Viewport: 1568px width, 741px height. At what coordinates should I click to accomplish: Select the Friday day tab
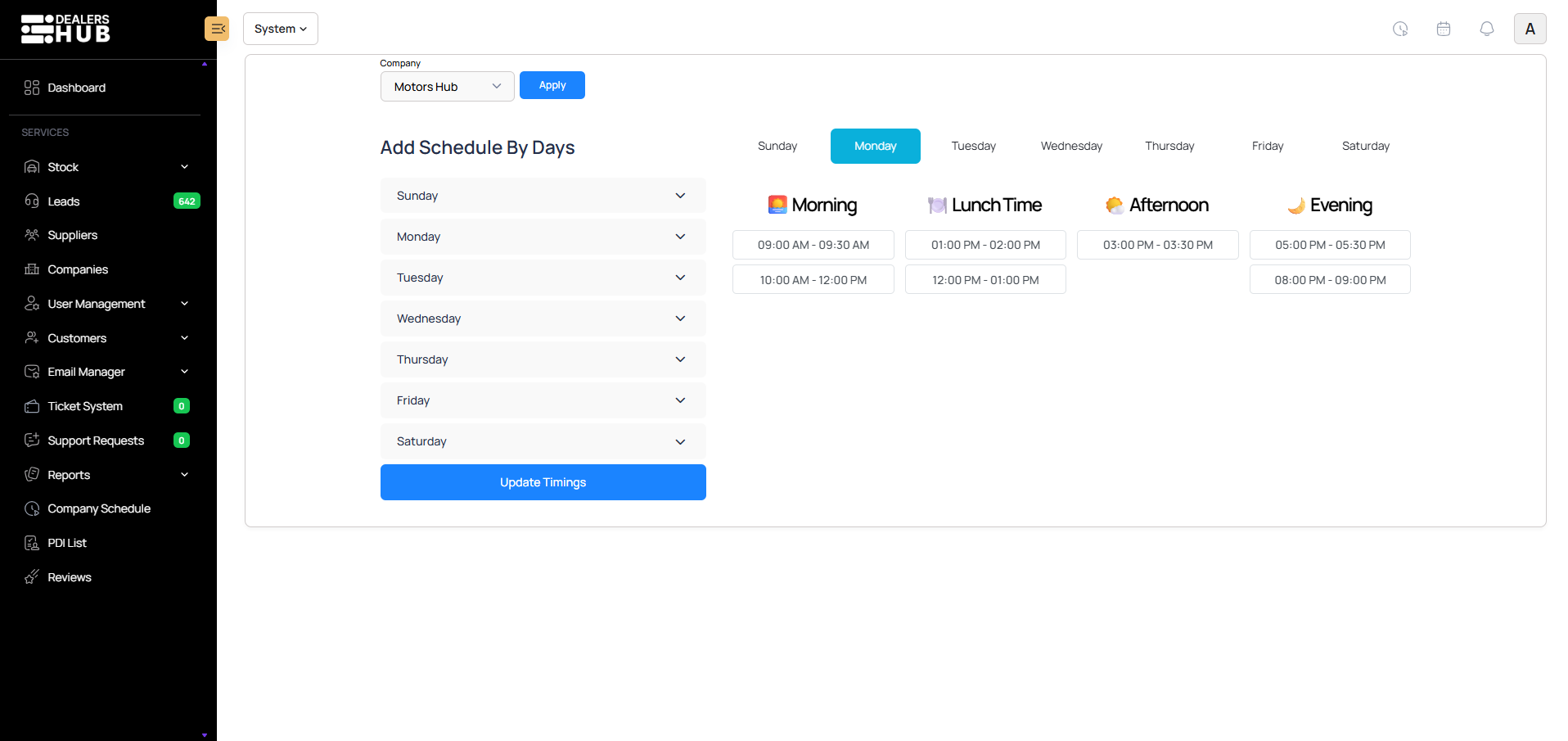click(1267, 146)
